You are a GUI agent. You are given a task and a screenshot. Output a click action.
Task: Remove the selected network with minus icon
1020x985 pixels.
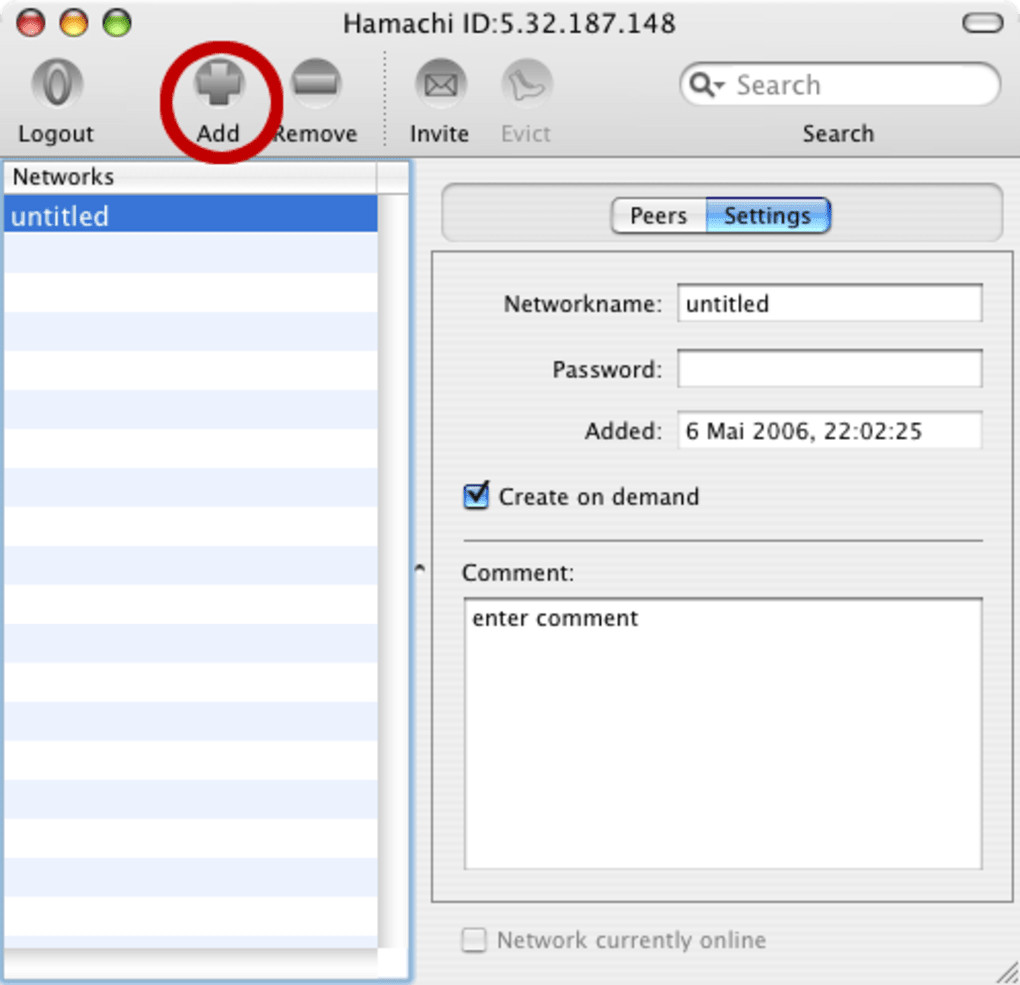(315, 84)
